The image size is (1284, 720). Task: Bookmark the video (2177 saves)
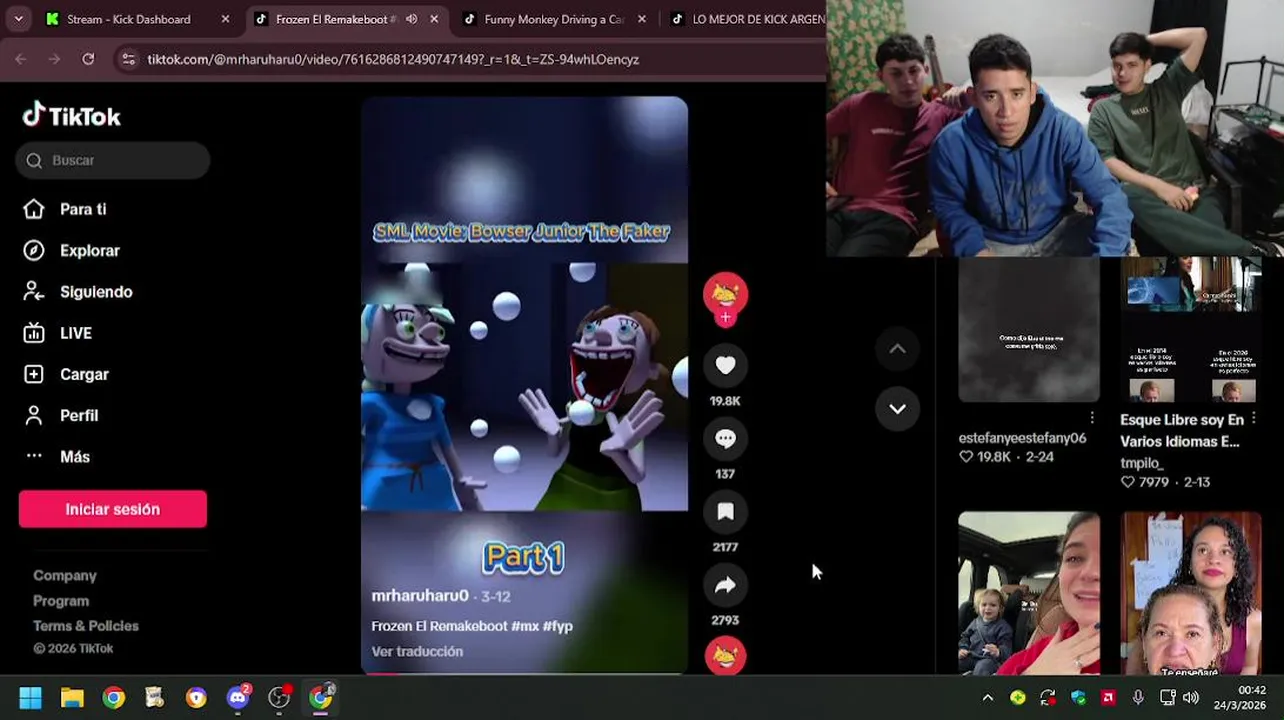[x=725, y=512]
